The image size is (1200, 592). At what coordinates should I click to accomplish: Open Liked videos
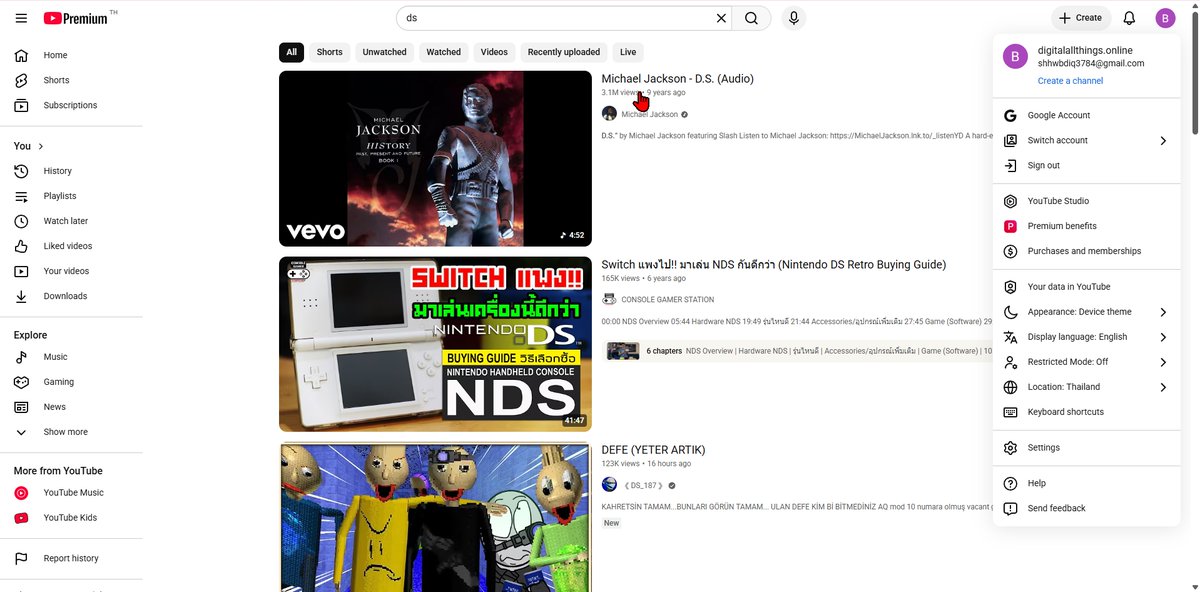tap(70, 246)
